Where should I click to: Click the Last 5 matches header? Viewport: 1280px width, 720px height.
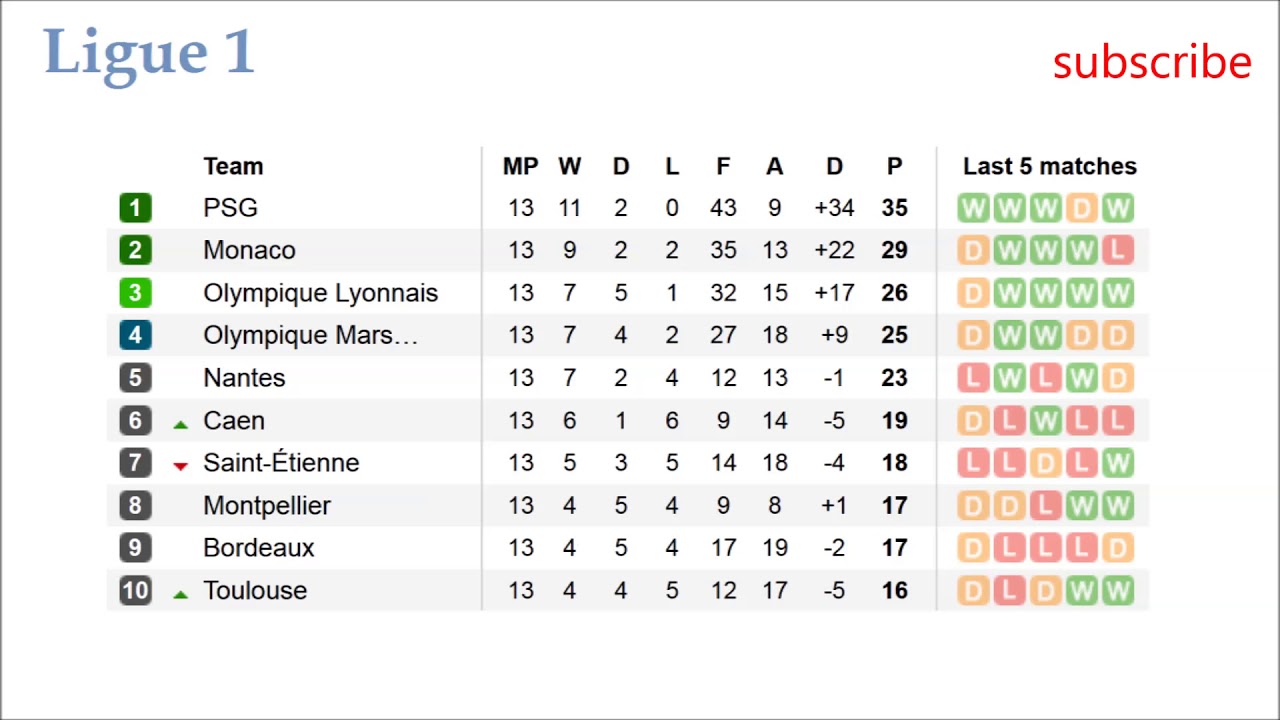[1049, 166]
